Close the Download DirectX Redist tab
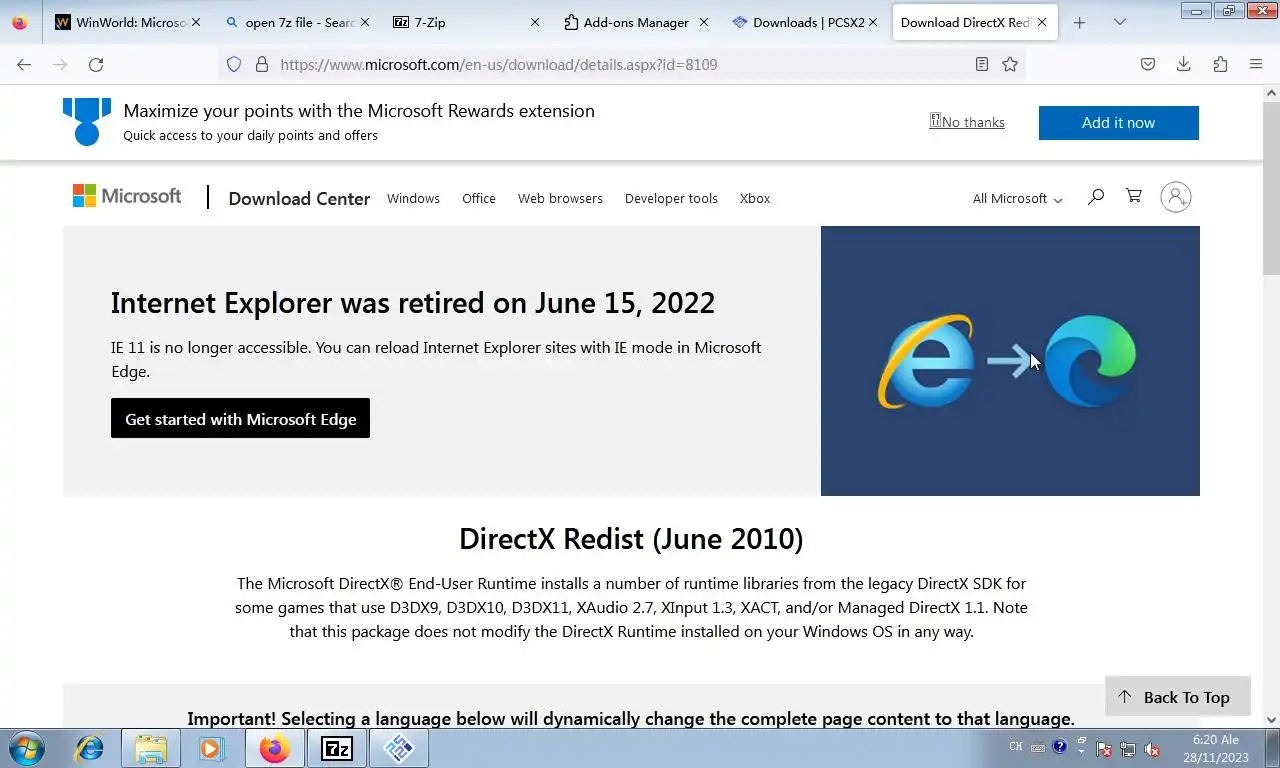Viewport: 1280px width, 768px height. (1043, 22)
